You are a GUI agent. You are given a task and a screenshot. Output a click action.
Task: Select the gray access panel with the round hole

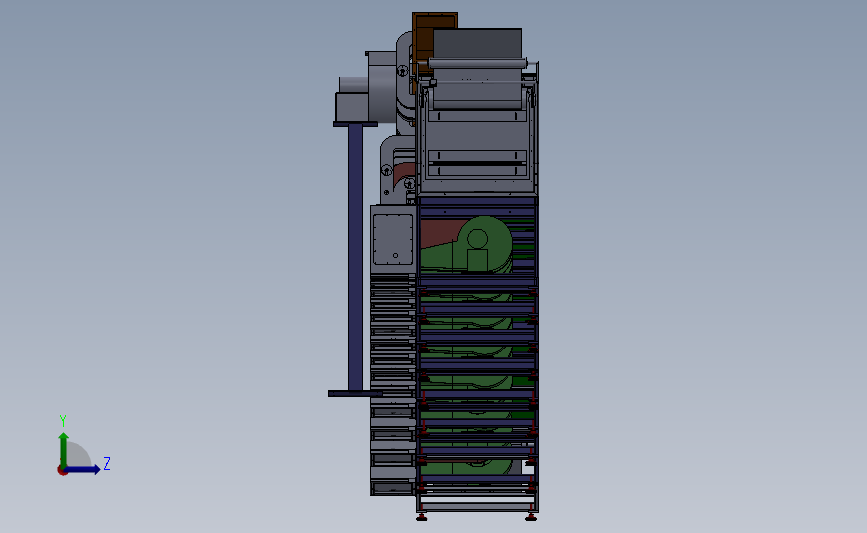(x=393, y=239)
